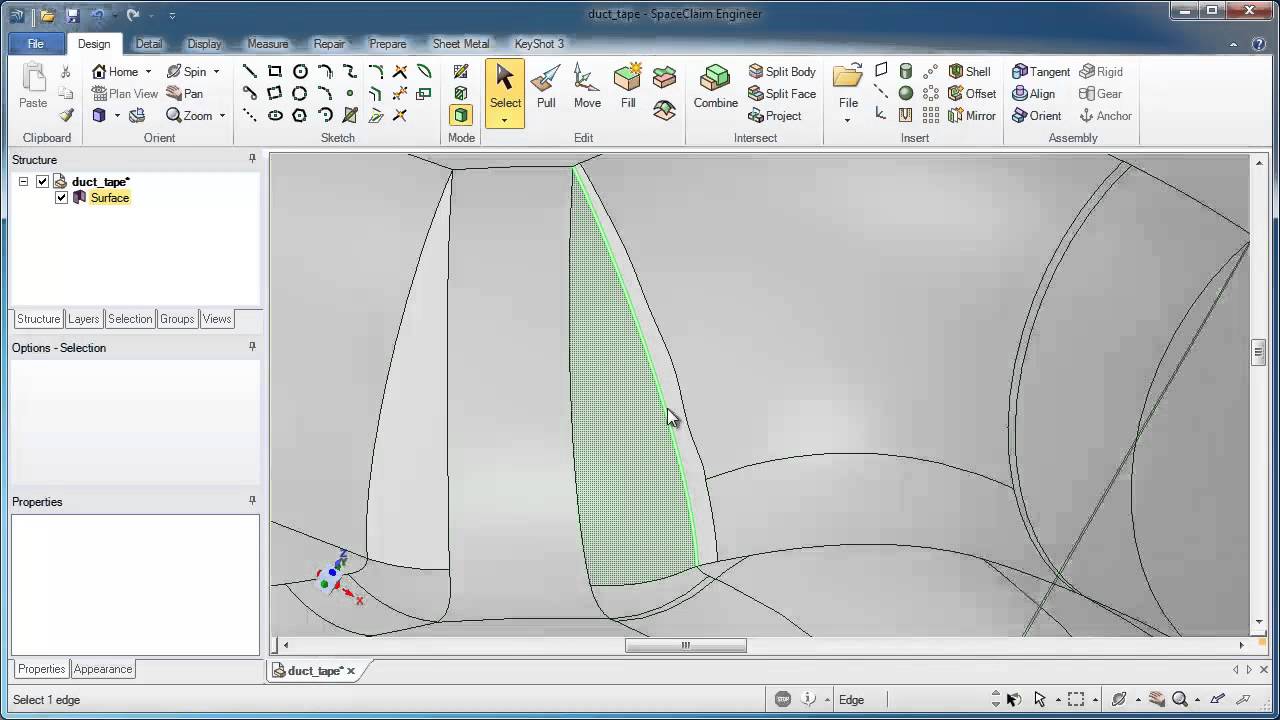Click the Offset button
This screenshot has height=720, width=1280.
tap(972, 93)
